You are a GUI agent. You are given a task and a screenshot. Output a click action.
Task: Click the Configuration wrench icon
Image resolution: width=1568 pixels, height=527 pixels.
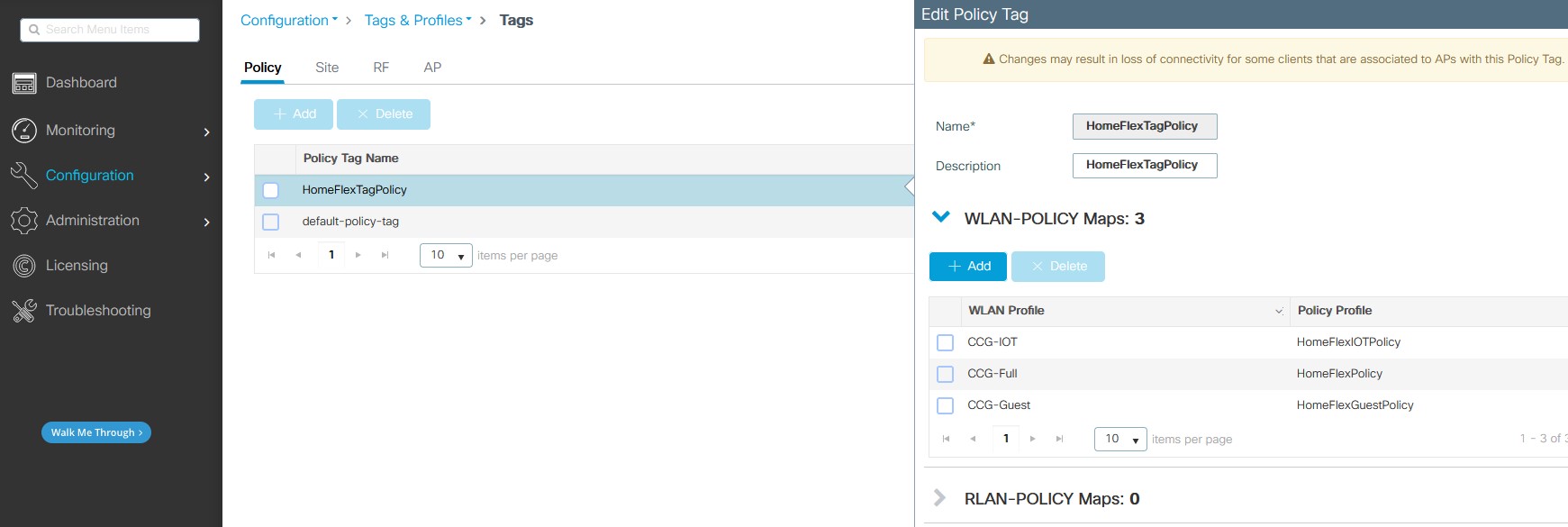(x=24, y=176)
